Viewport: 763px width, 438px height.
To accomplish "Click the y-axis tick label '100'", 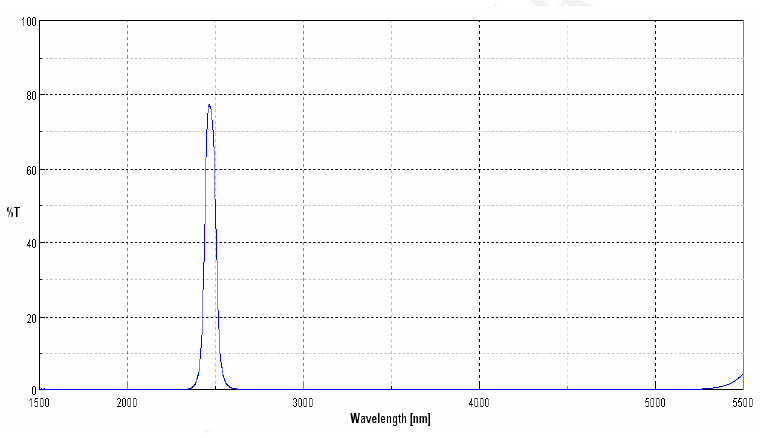I will coord(29,22).
